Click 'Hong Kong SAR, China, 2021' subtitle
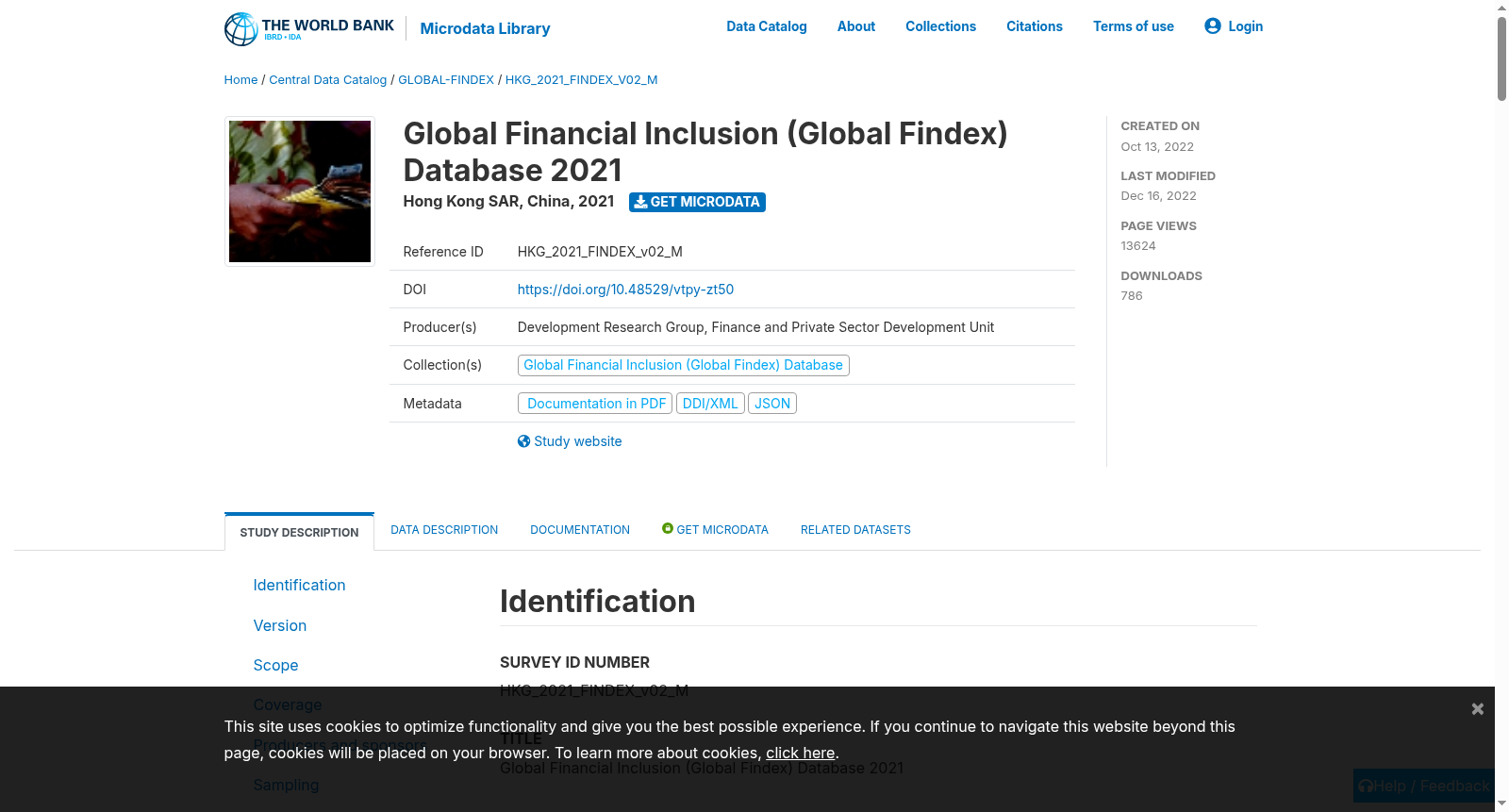Screen dimensions: 1509x812 tap(508, 202)
